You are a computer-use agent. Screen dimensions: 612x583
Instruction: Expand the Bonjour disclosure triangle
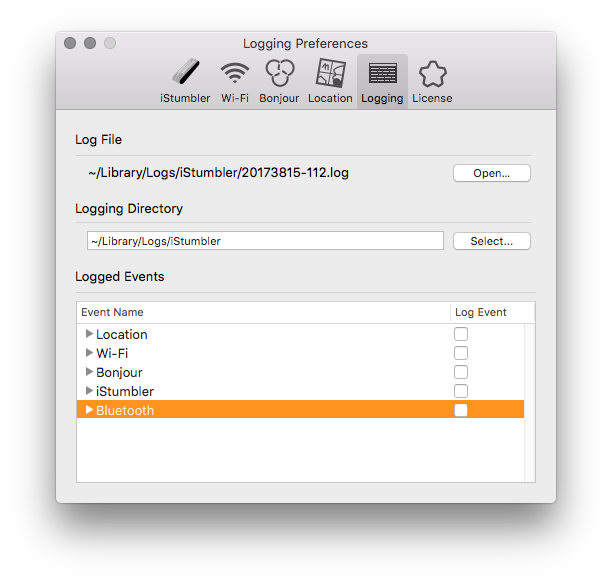point(89,371)
